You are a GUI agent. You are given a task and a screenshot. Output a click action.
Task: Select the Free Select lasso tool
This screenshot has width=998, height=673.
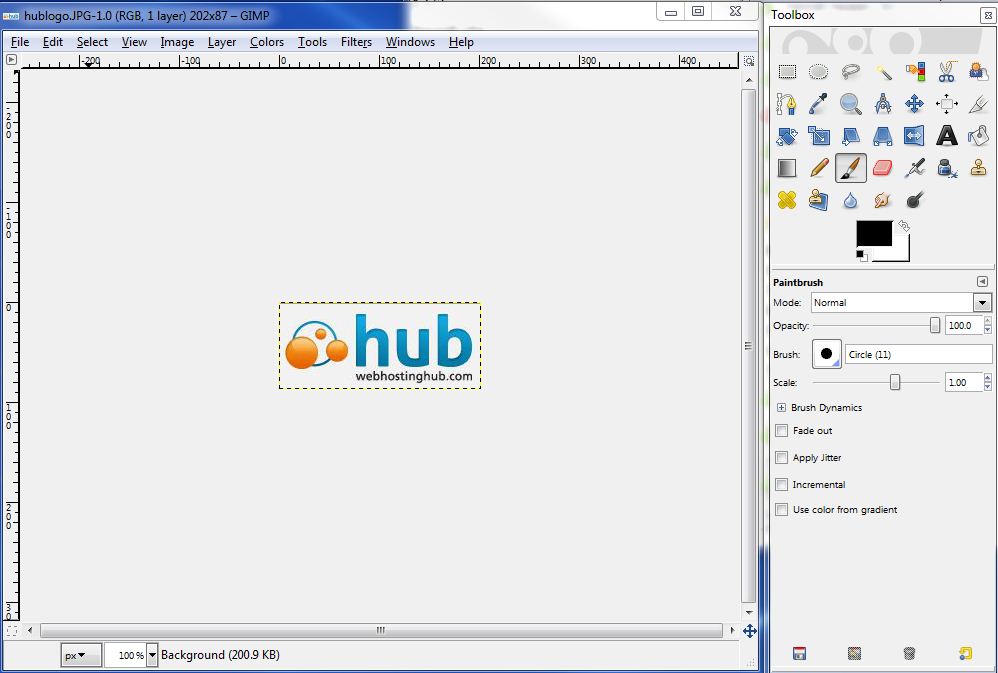pos(850,72)
